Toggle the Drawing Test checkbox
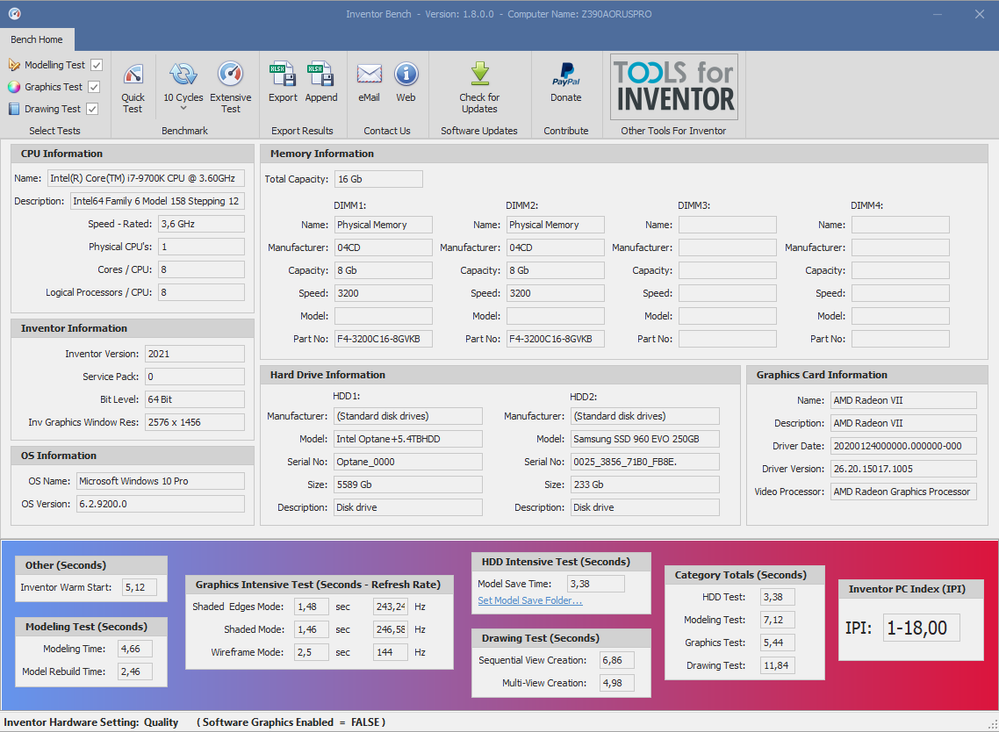Image resolution: width=999 pixels, height=732 pixels. (x=92, y=109)
